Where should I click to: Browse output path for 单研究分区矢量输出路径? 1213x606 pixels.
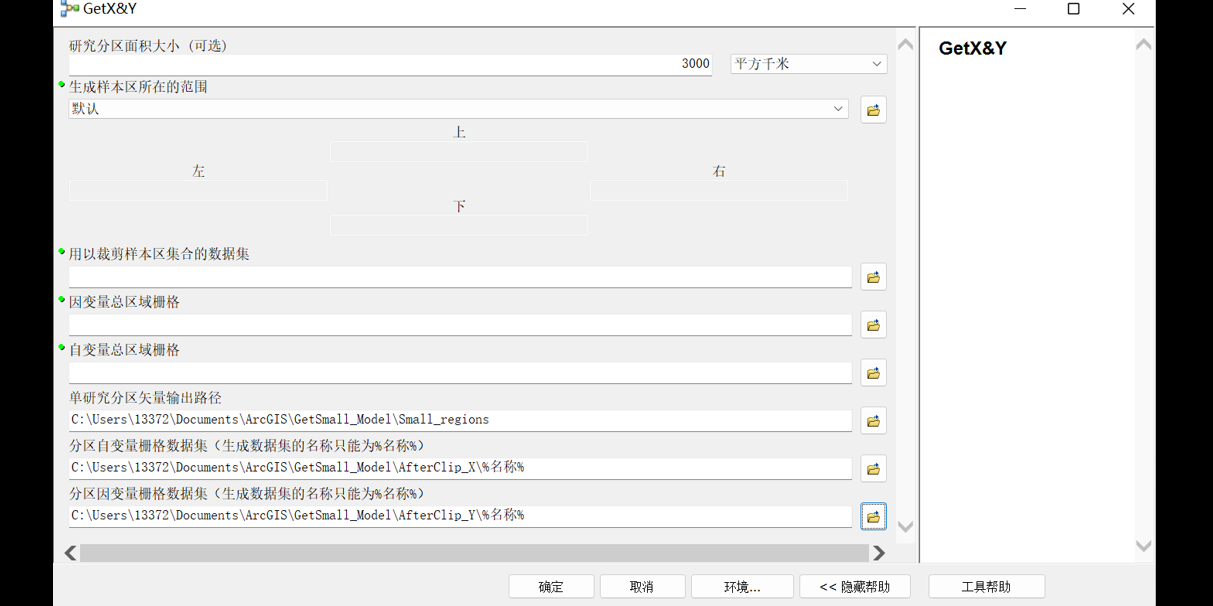pos(873,421)
